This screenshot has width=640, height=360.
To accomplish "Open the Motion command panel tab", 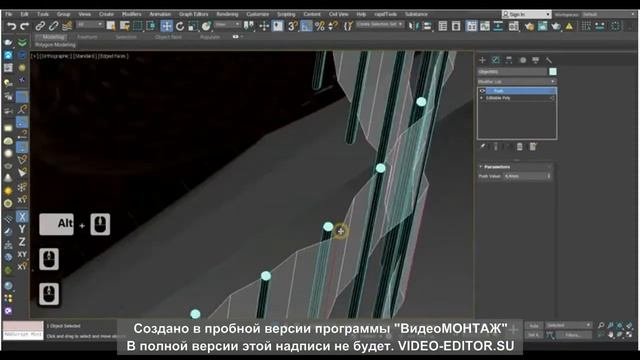I will click(522, 60).
